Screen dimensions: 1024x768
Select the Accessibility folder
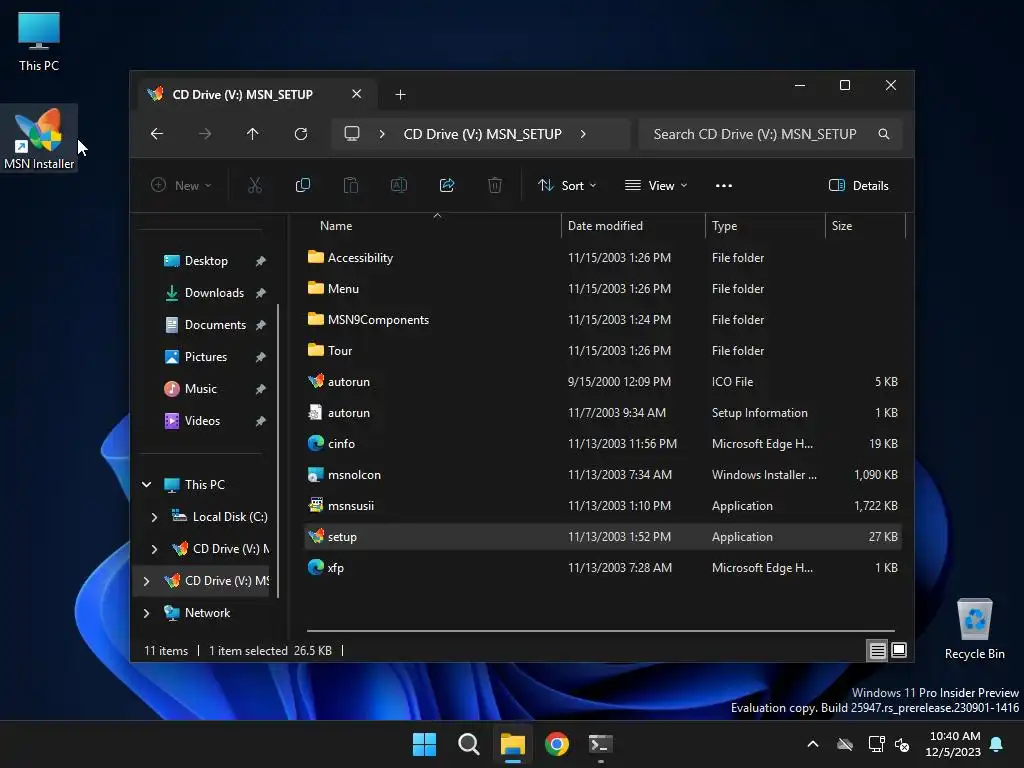(x=603, y=258)
